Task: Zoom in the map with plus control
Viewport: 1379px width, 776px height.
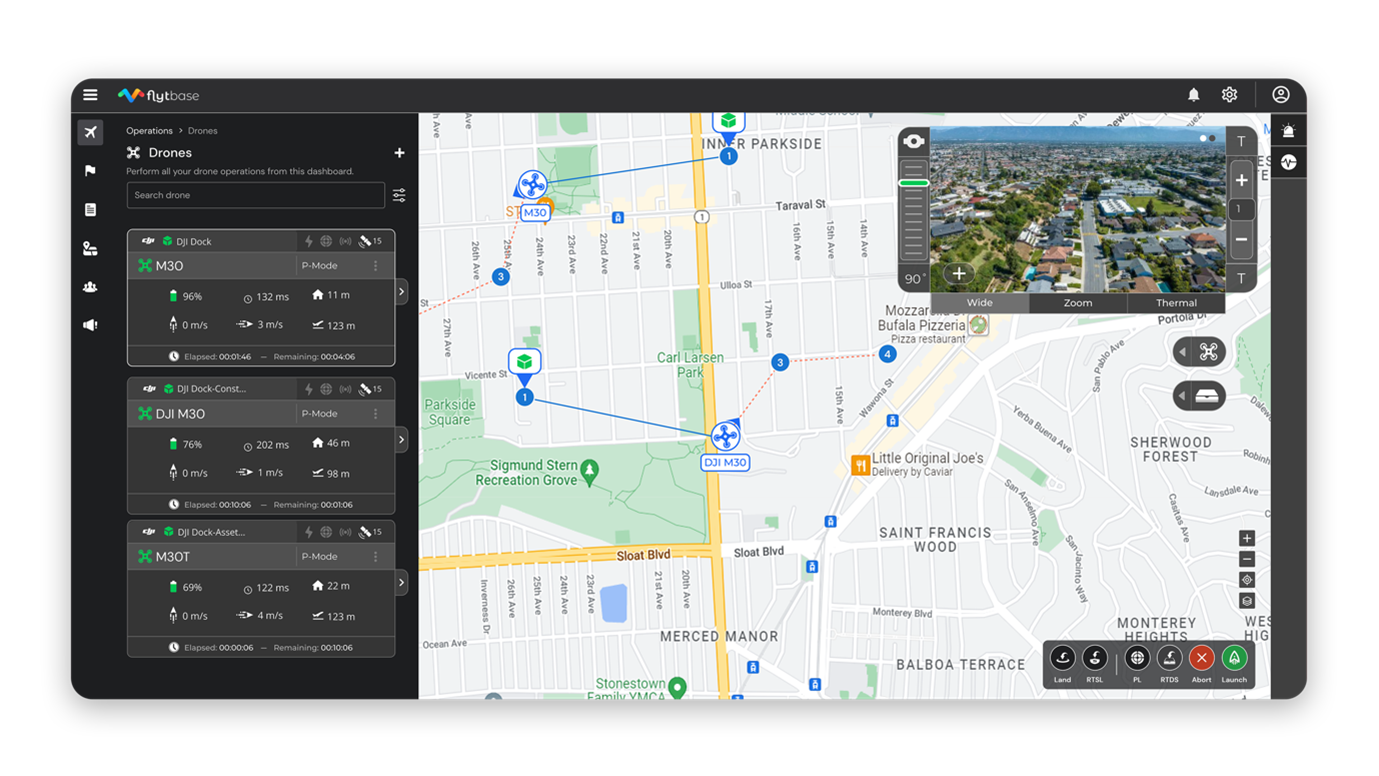Action: (1247, 539)
